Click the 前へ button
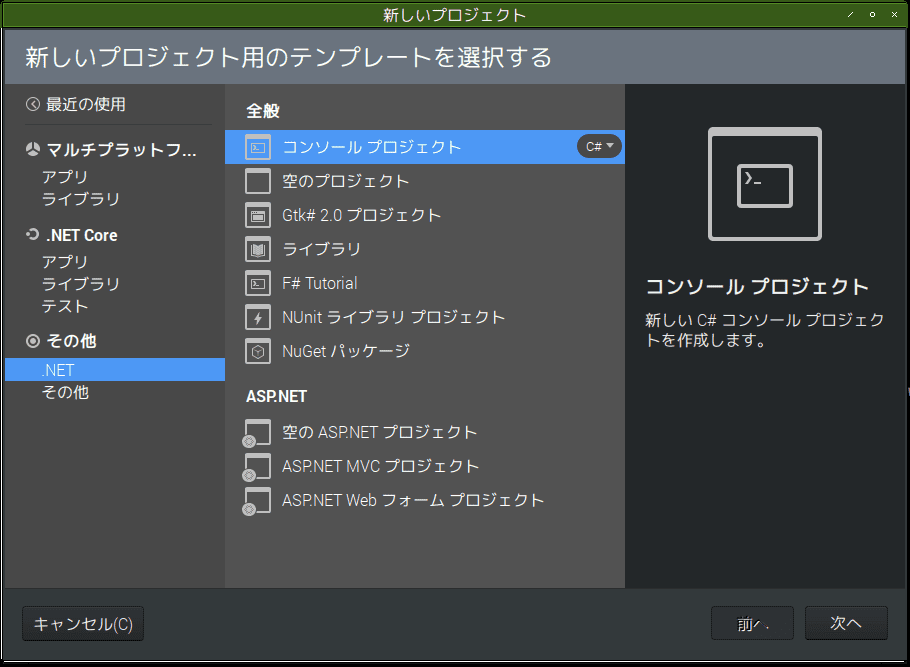Image resolution: width=910 pixels, height=667 pixels. 752,623
